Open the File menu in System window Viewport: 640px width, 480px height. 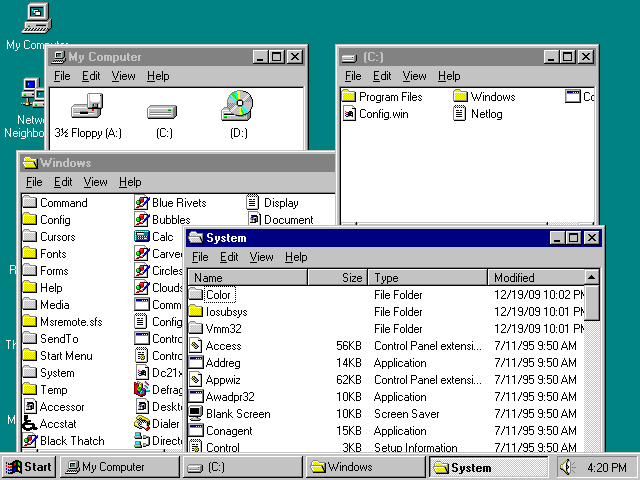[200, 257]
